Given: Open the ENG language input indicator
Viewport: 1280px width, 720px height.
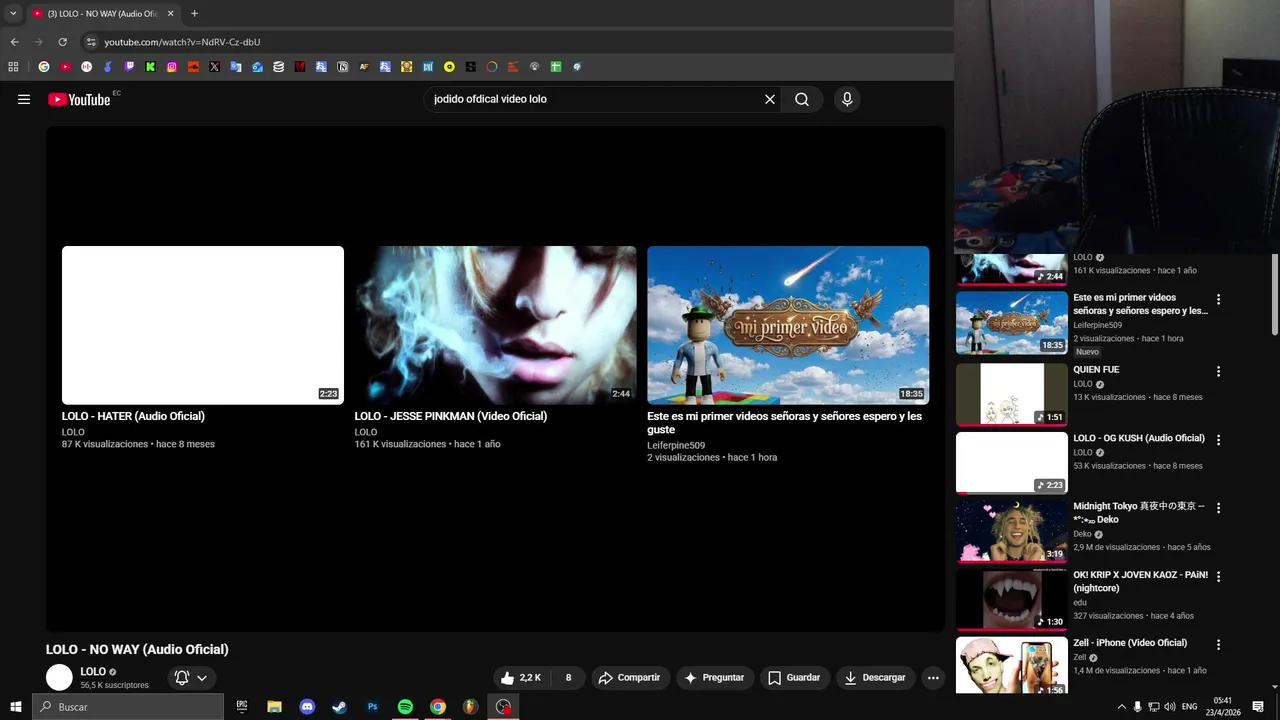Looking at the screenshot, I should coord(1189,707).
